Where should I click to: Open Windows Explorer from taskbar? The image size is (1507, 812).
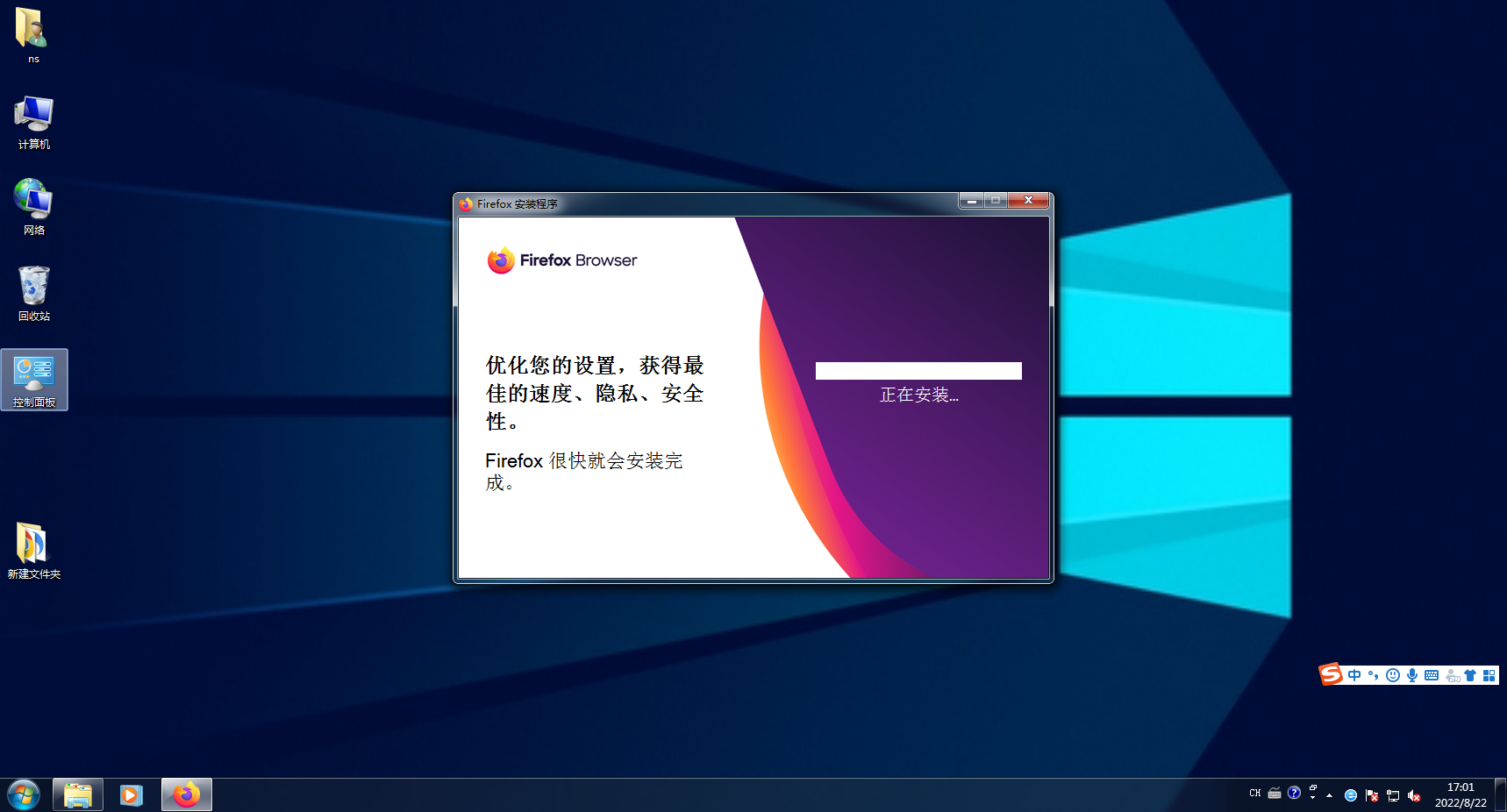(78, 795)
